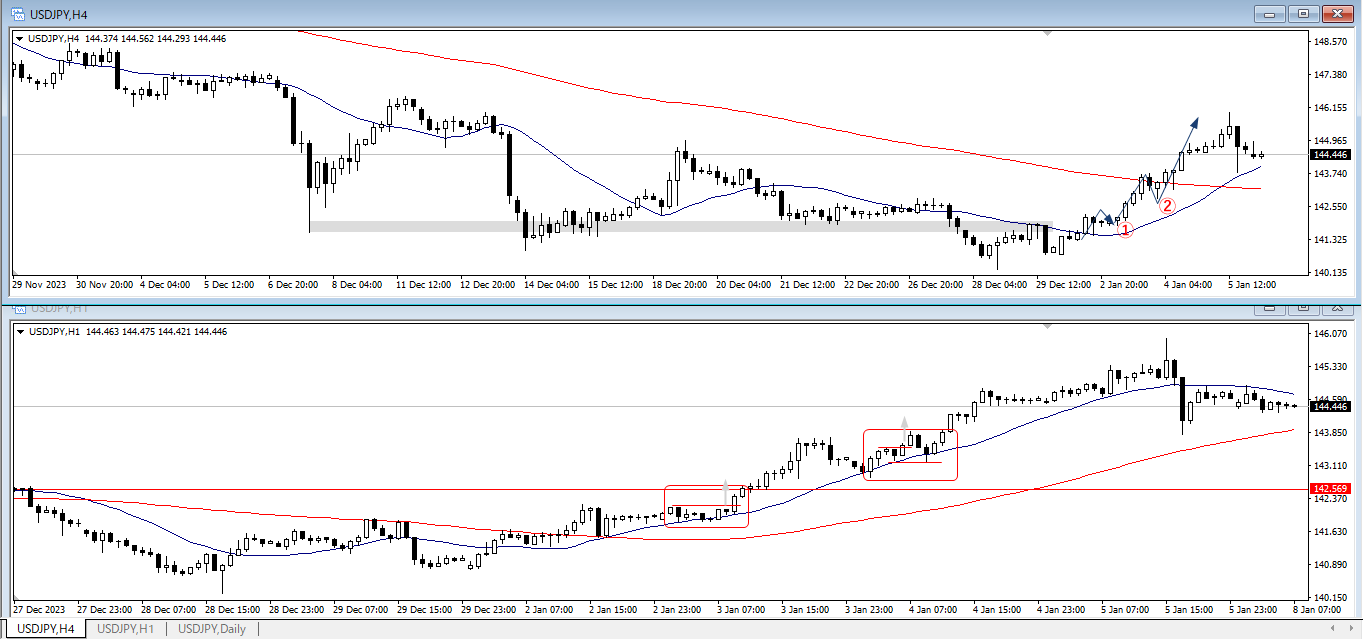Select the USDJPY,H4 tab

45,629
